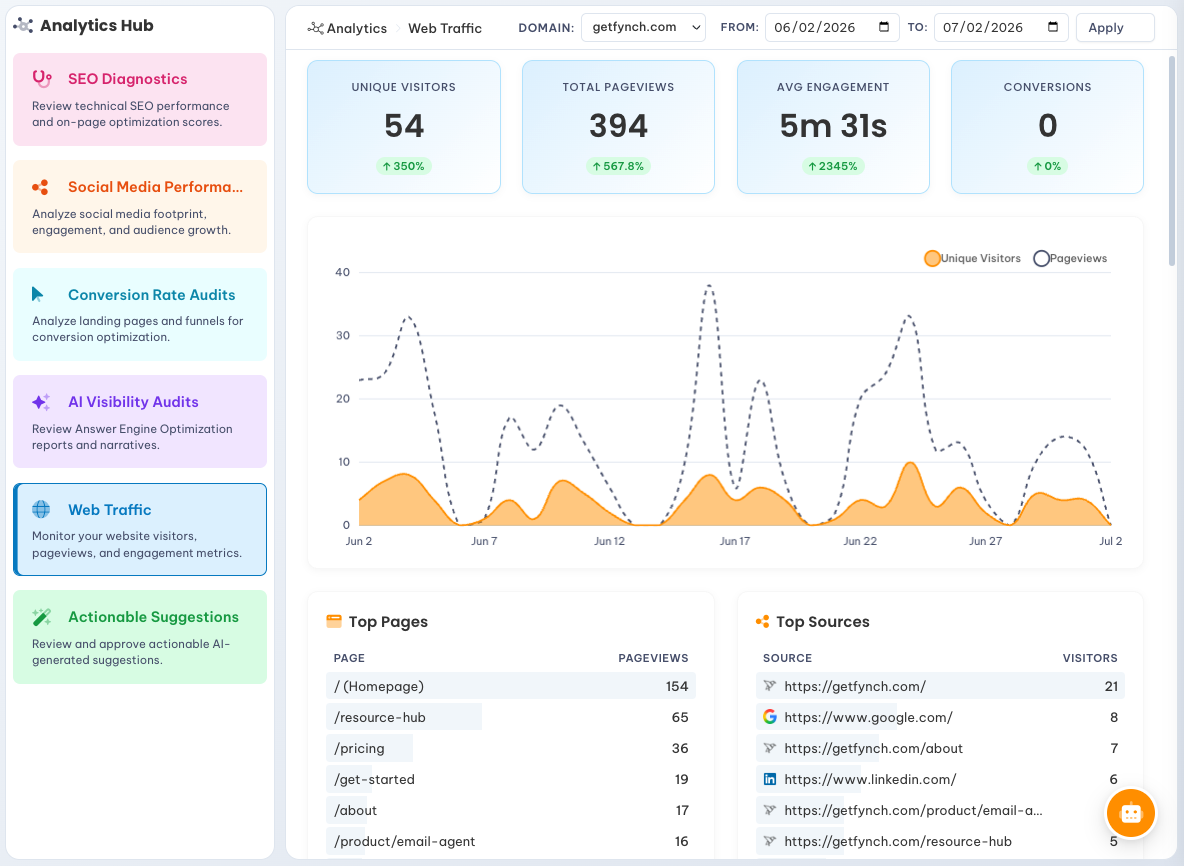This screenshot has height=866, width=1184.
Task: Click the https://getfynch.com/about source text
Action: [x=874, y=747]
